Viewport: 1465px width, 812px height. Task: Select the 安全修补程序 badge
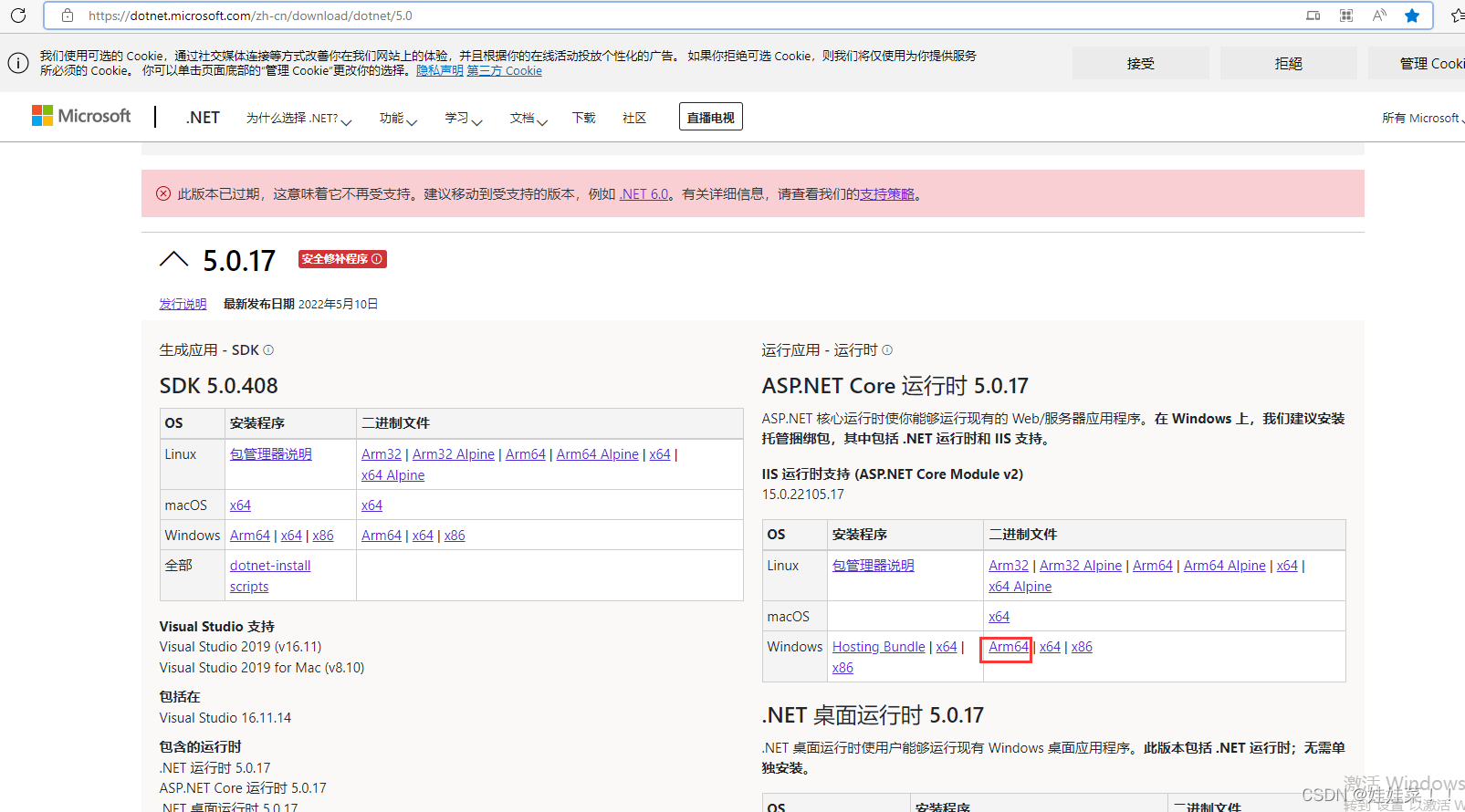coord(342,259)
